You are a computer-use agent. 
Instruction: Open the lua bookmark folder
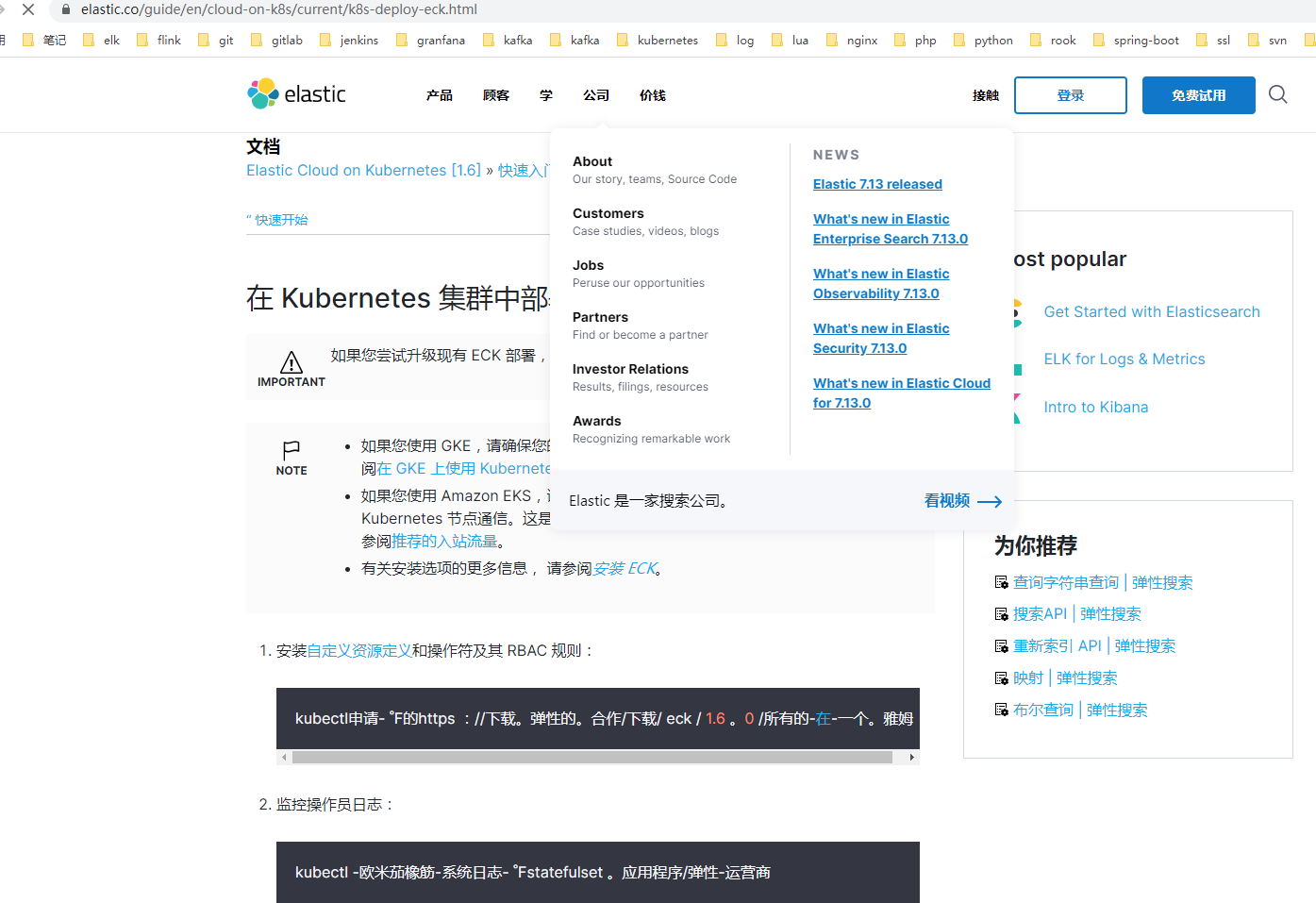click(790, 40)
